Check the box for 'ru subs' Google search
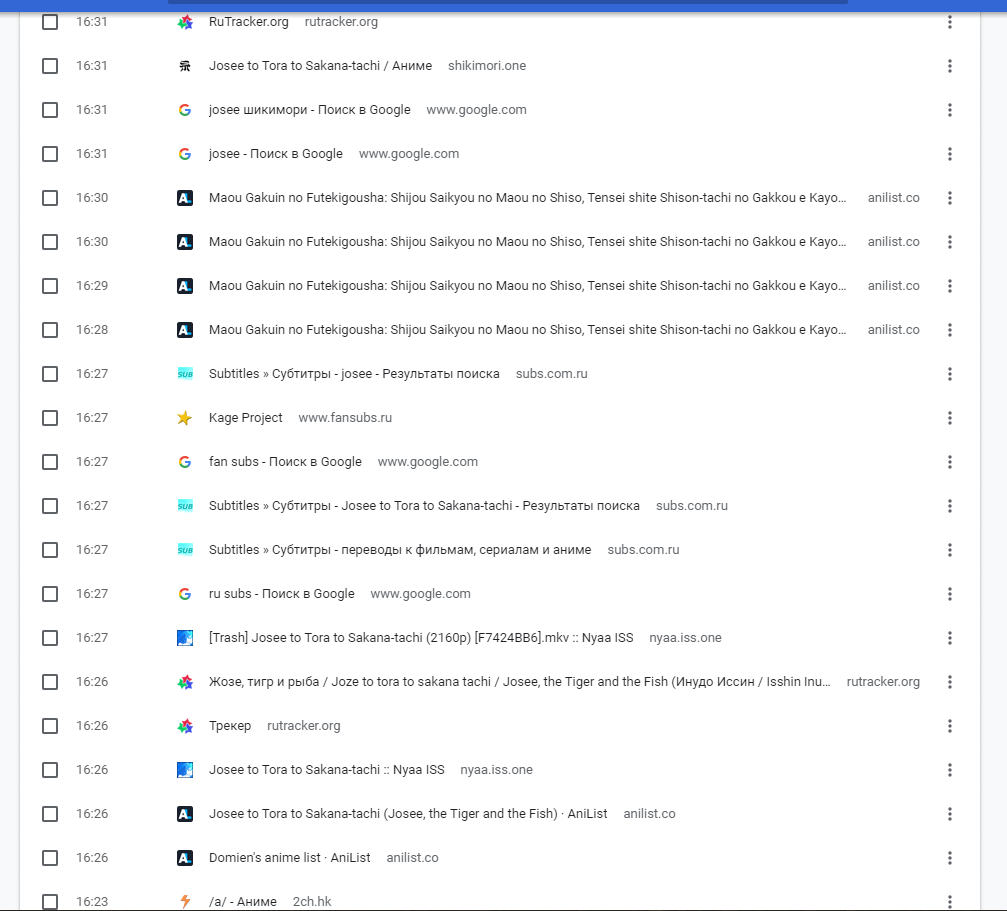This screenshot has height=911, width=1007. click(50, 594)
